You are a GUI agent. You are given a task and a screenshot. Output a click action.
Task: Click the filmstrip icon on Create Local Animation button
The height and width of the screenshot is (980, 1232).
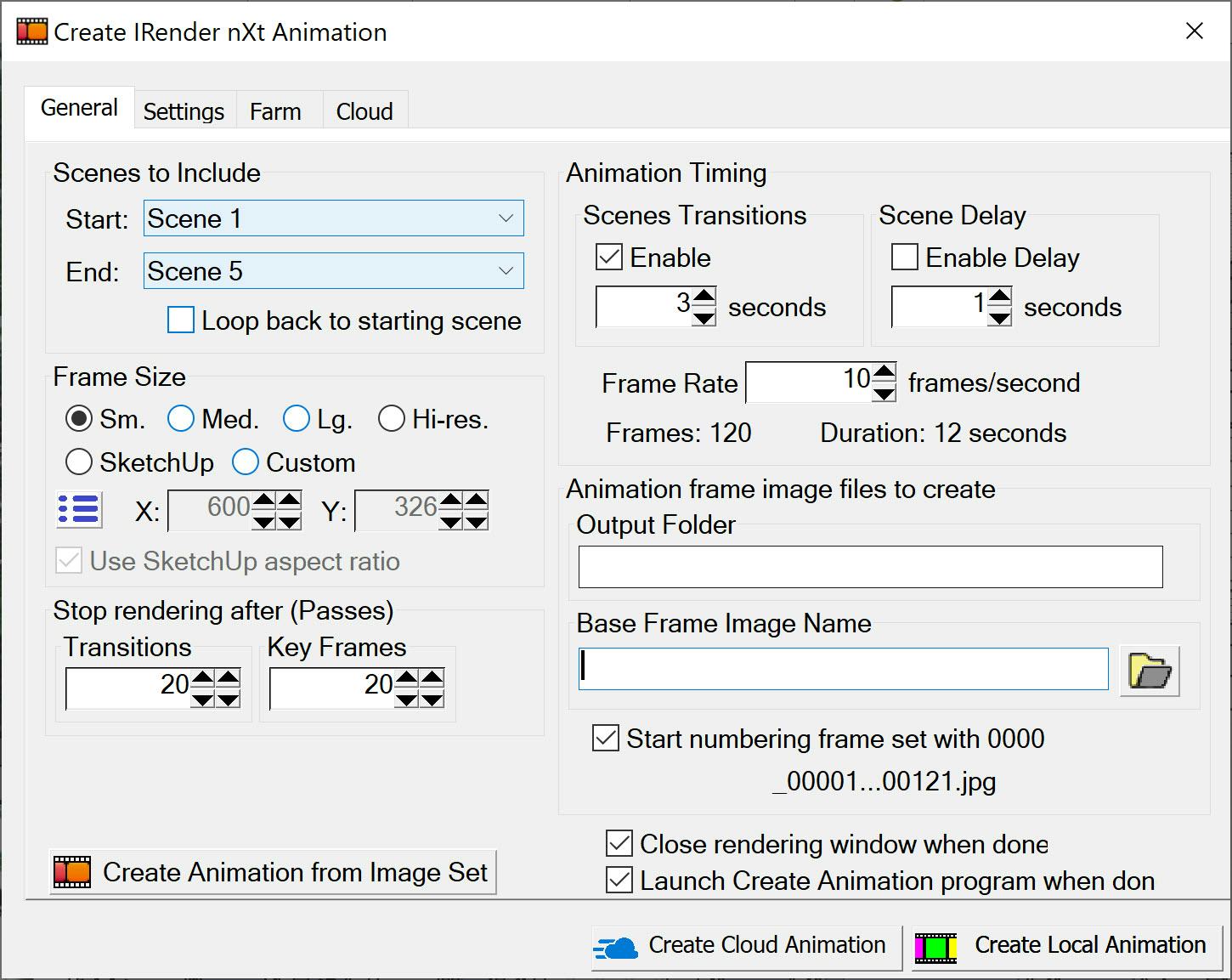pyautogui.click(x=935, y=944)
